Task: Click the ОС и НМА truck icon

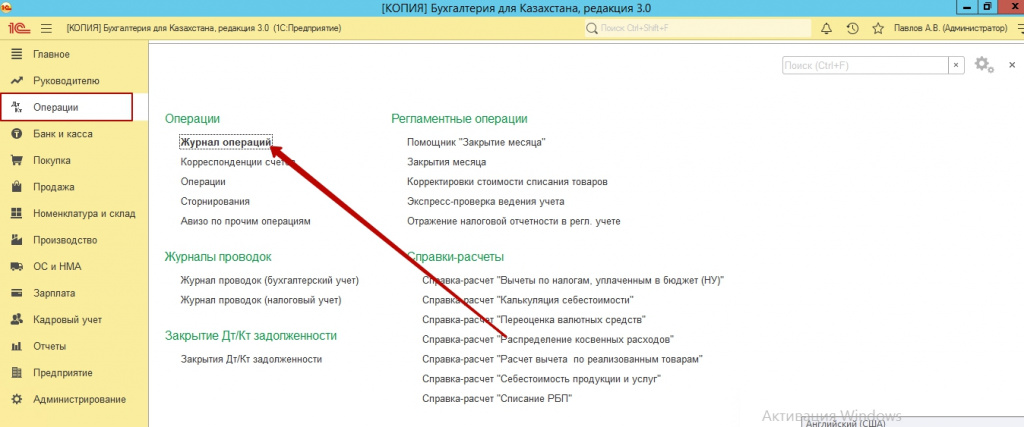Action: tap(18, 267)
